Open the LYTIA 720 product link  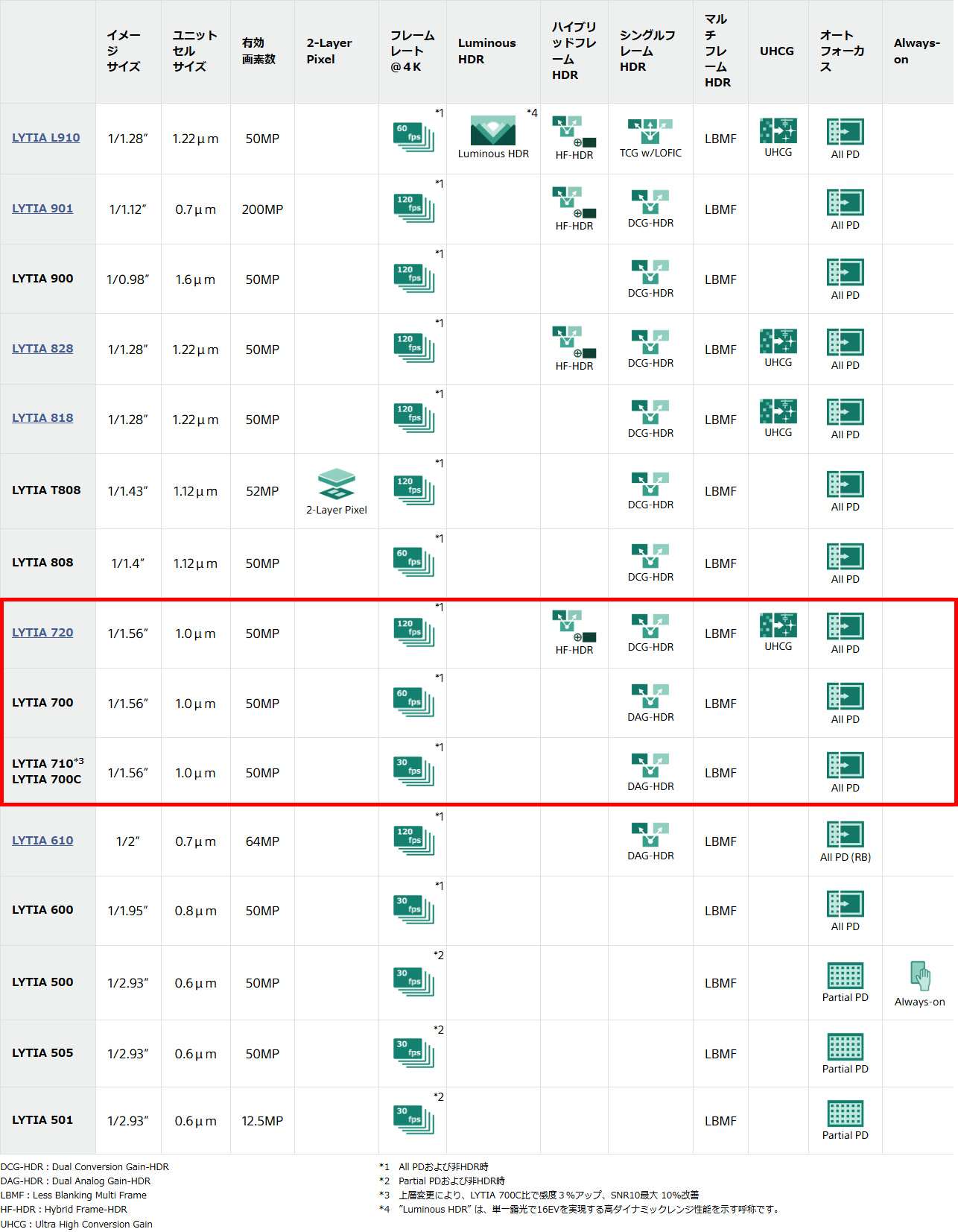42,633
